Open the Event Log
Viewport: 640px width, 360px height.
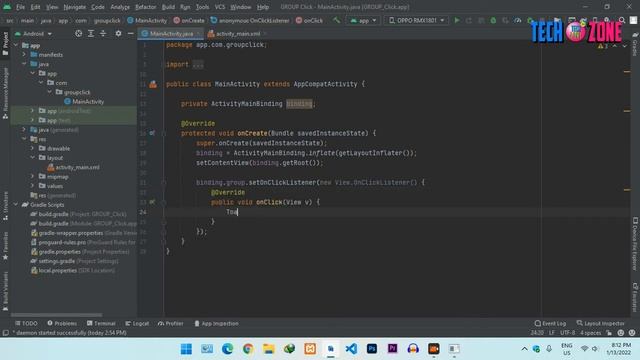tap(550, 323)
